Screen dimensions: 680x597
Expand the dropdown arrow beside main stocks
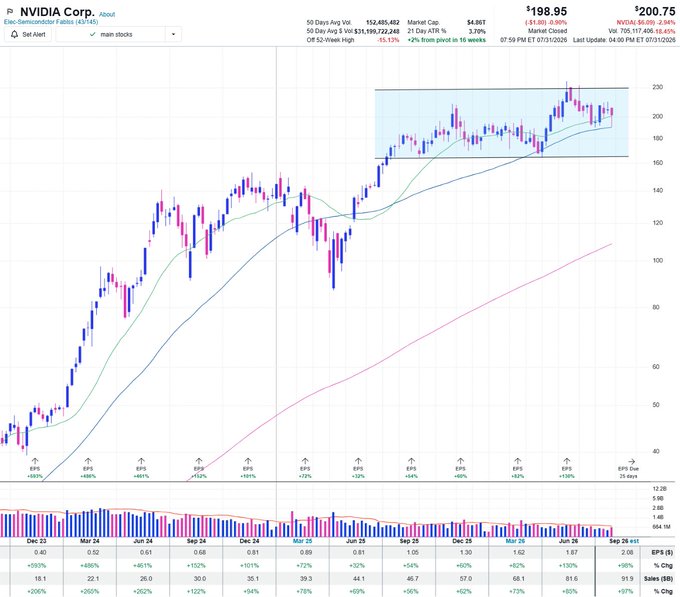[173, 34]
